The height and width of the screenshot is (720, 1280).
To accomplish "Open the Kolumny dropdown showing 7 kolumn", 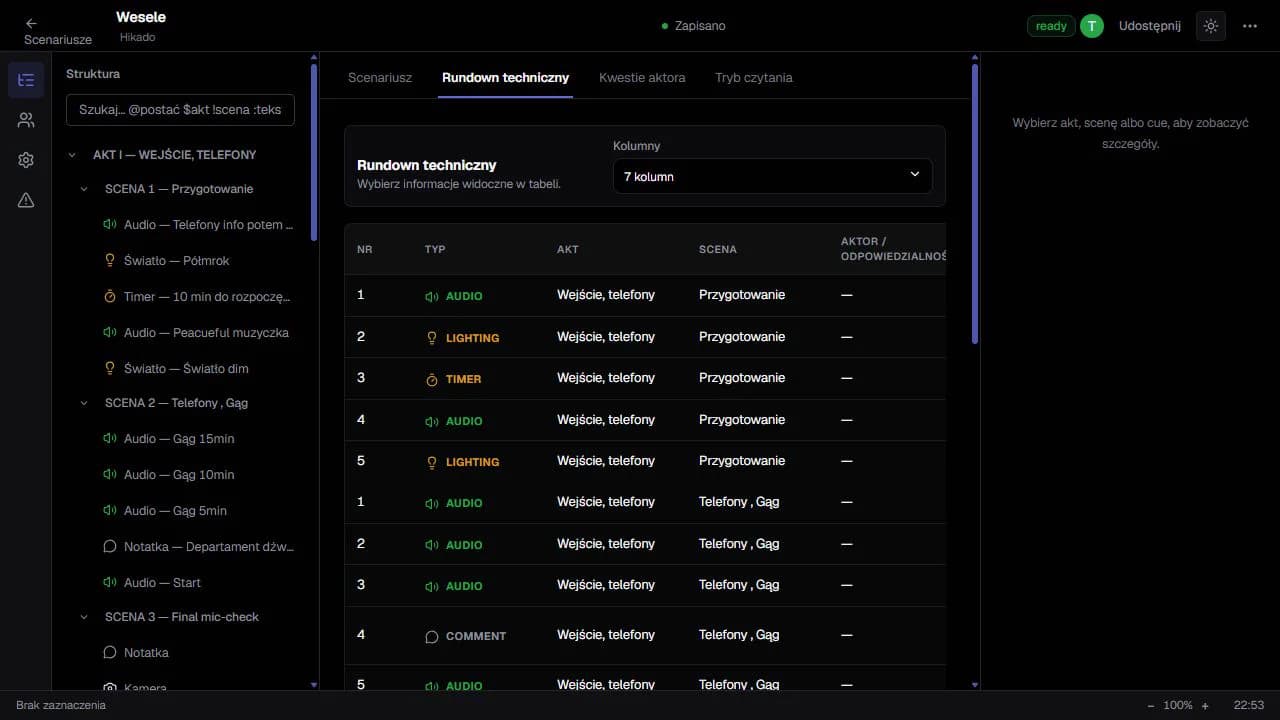I will (772, 176).
